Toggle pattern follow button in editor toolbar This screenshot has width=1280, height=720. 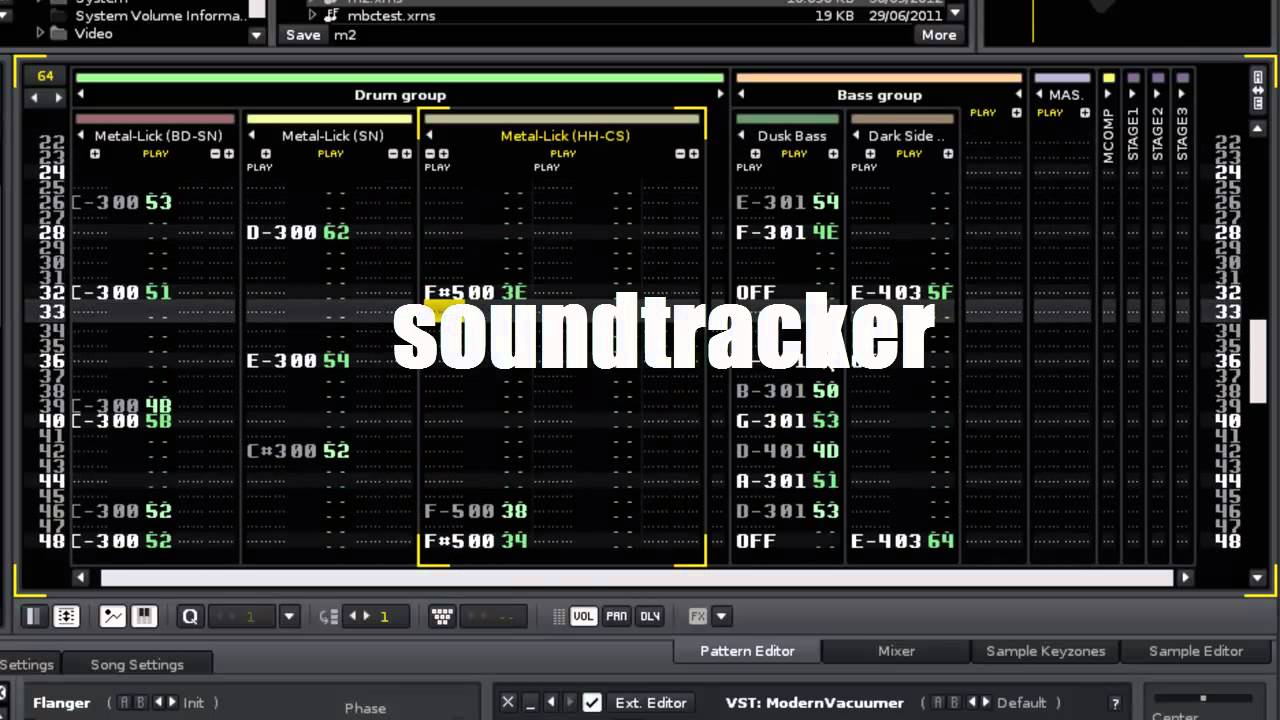[x=33, y=616]
